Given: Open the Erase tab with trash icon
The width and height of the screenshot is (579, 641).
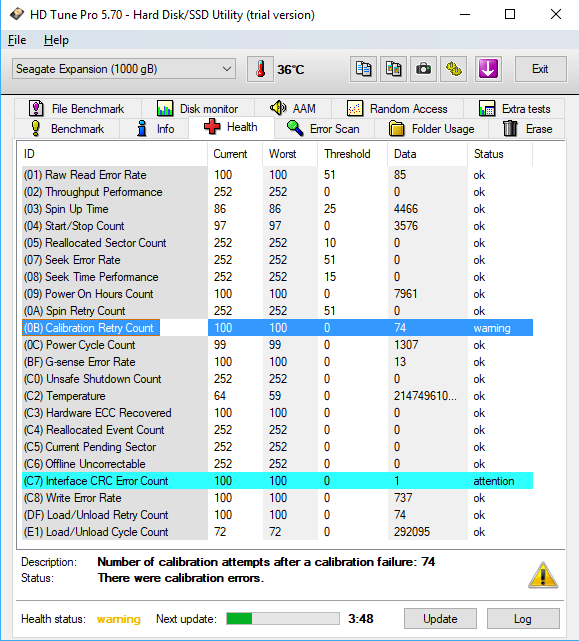Looking at the screenshot, I should coord(527,129).
